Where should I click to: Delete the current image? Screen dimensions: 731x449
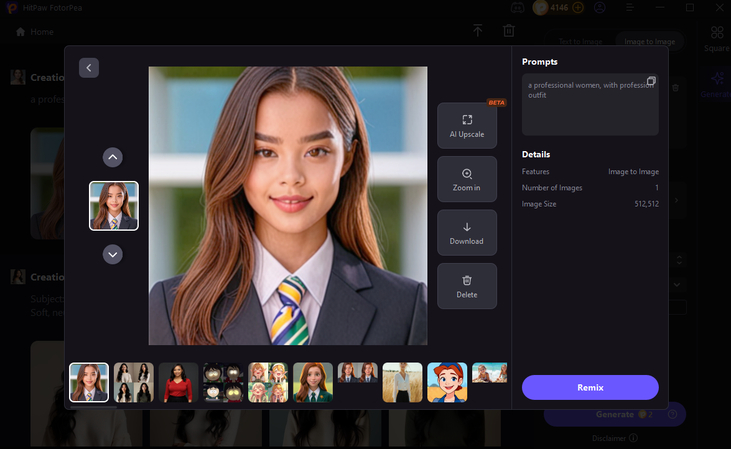[x=466, y=287]
